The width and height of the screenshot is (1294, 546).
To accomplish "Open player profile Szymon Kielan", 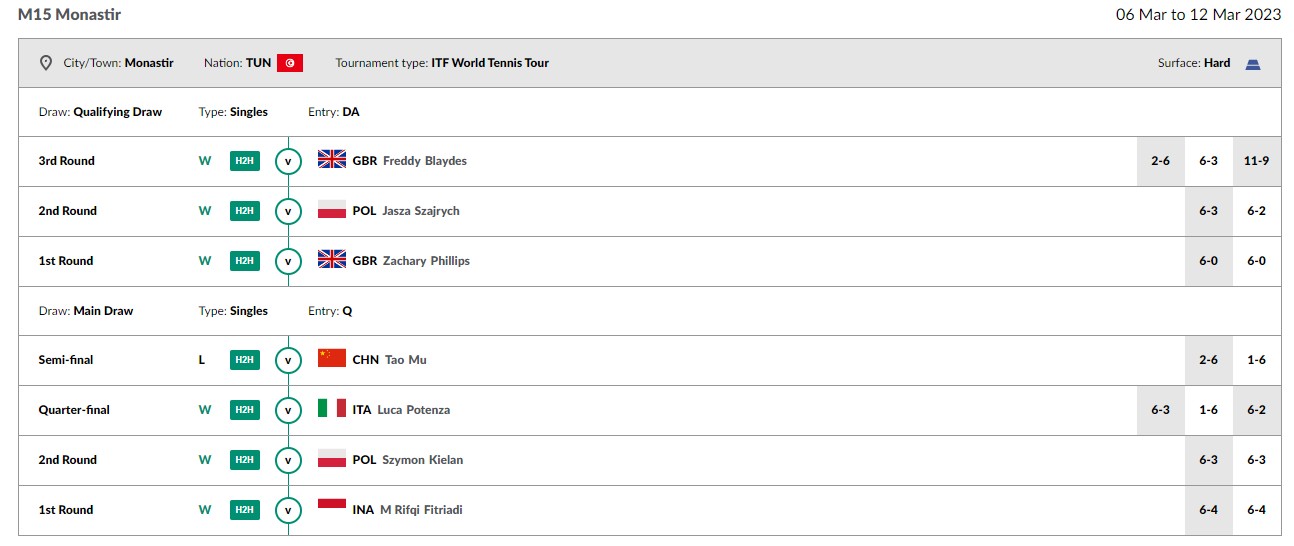I will point(420,460).
